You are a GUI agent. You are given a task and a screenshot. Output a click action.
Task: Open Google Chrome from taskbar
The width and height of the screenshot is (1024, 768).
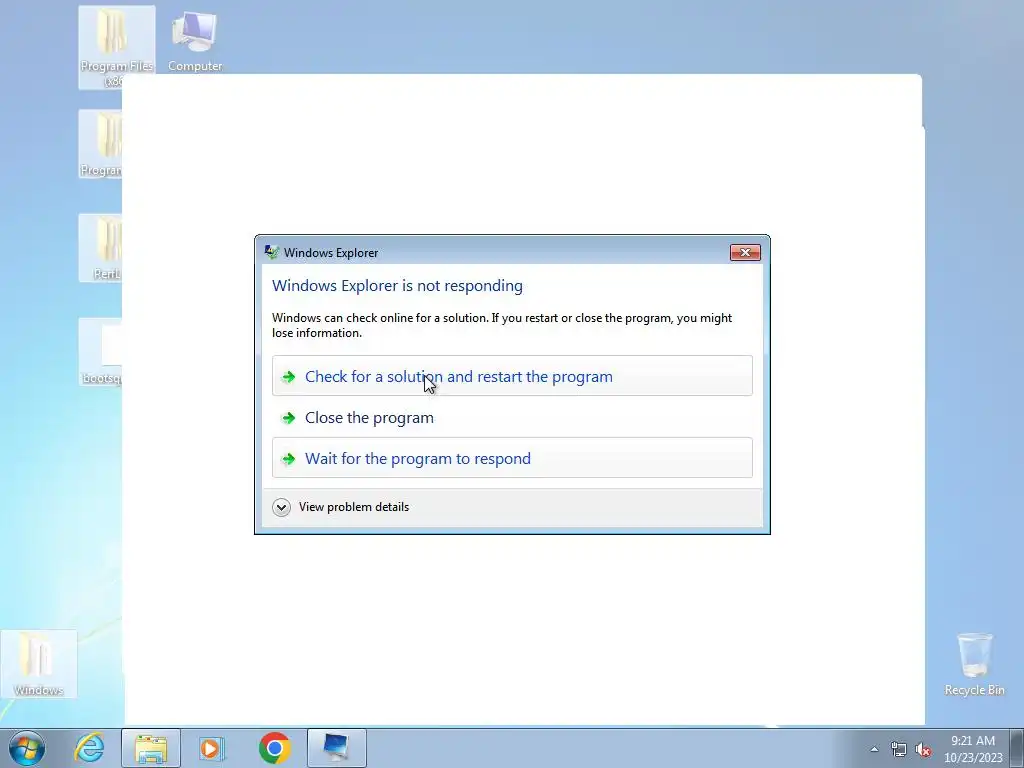click(274, 748)
